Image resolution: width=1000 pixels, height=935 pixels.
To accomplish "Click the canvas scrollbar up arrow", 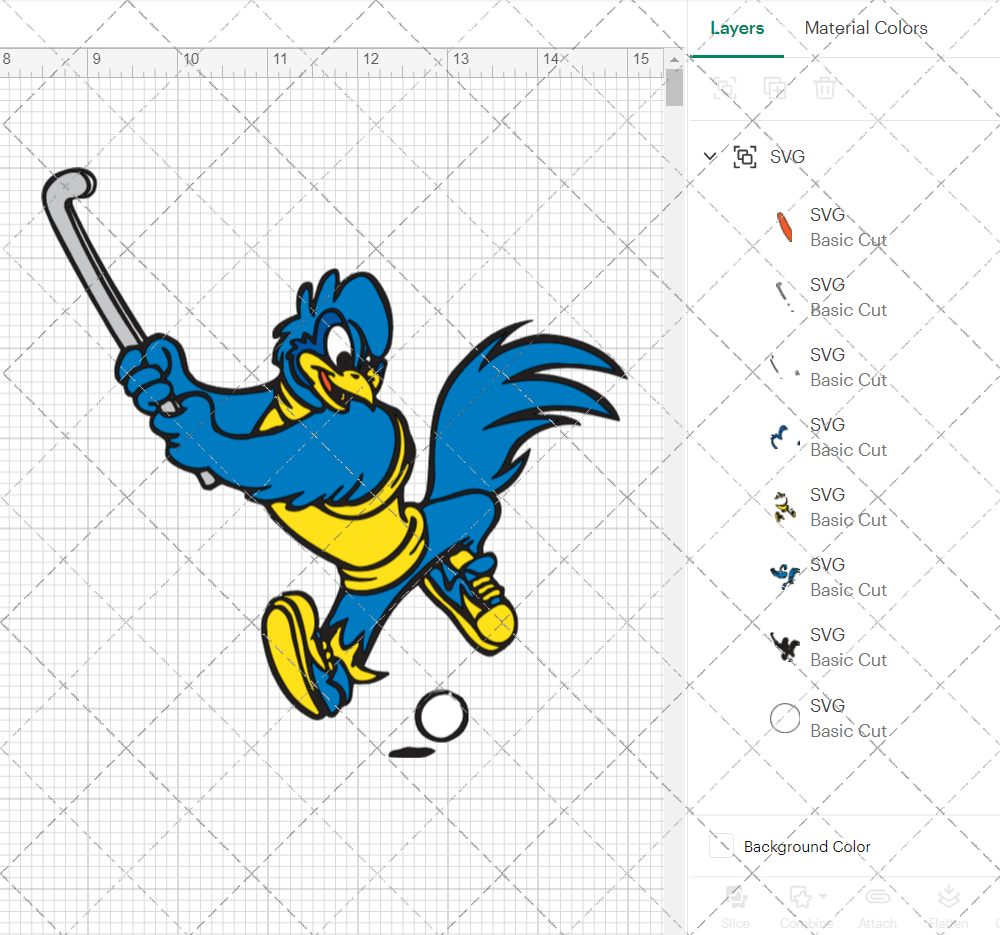I will pyautogui.click(x=674, y=59).
